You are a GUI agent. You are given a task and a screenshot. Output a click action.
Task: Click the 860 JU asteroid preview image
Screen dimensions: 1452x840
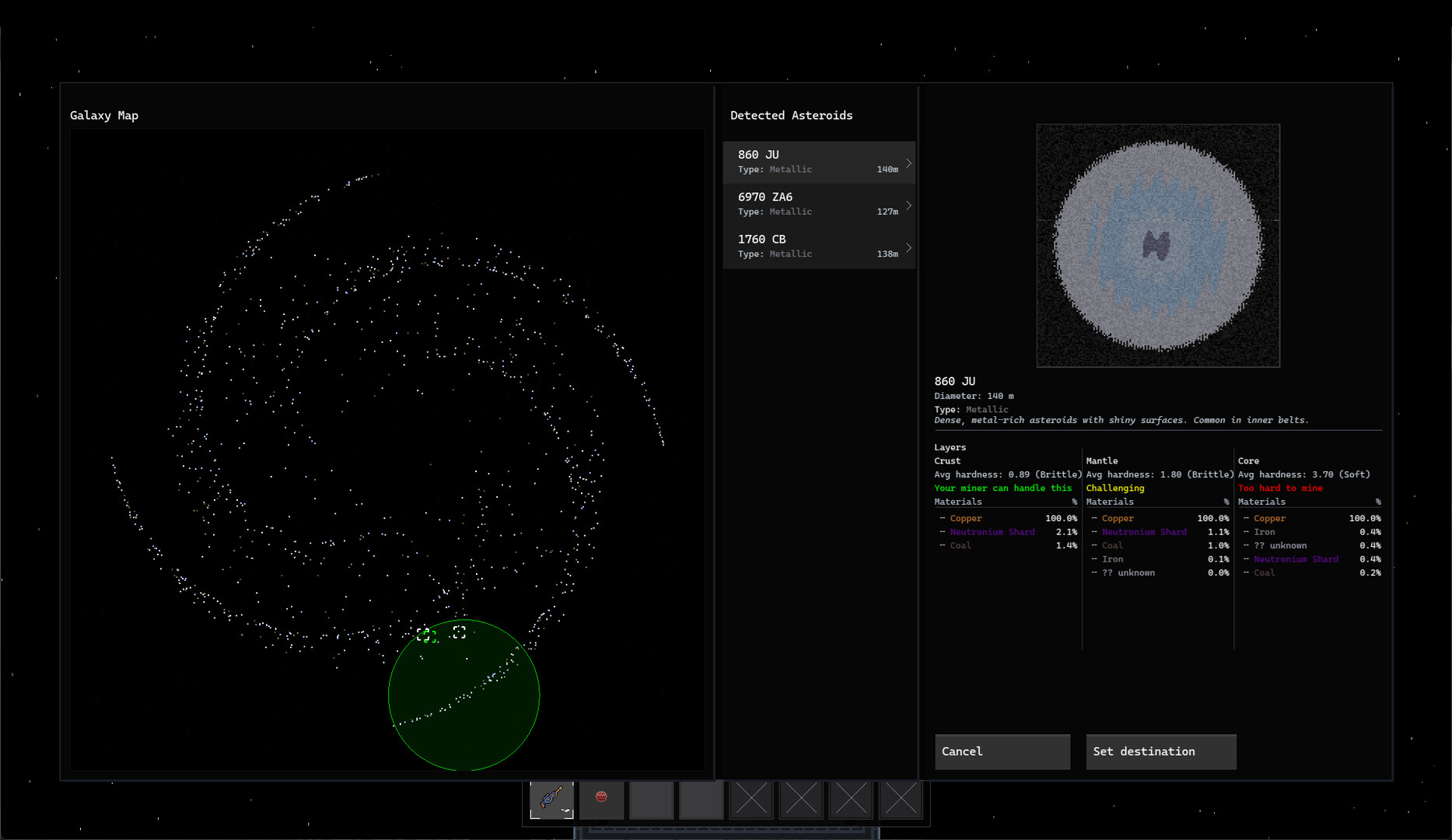coord(1157,244)
